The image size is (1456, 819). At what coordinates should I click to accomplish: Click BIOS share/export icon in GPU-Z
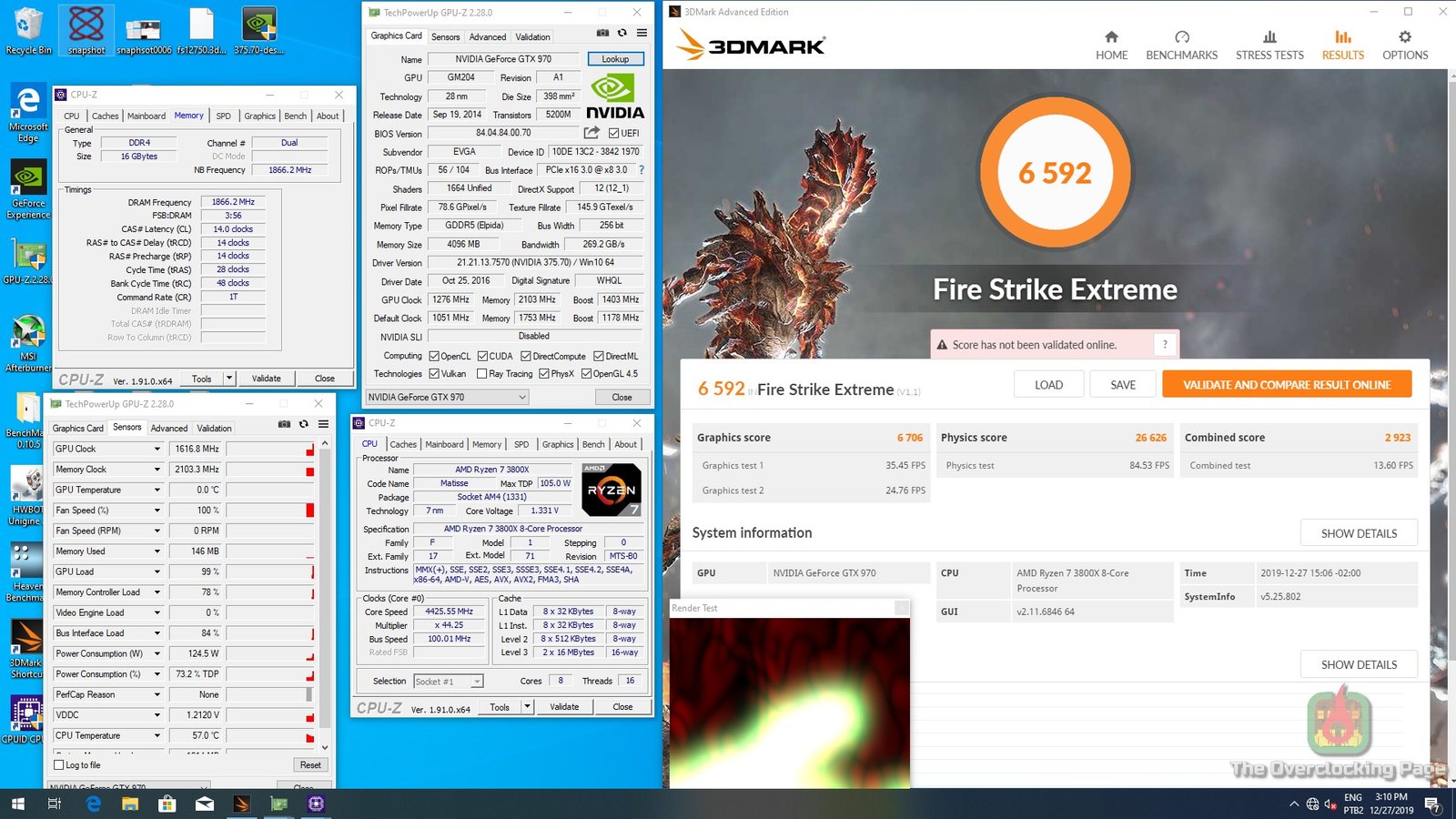[x=591, y=133]
